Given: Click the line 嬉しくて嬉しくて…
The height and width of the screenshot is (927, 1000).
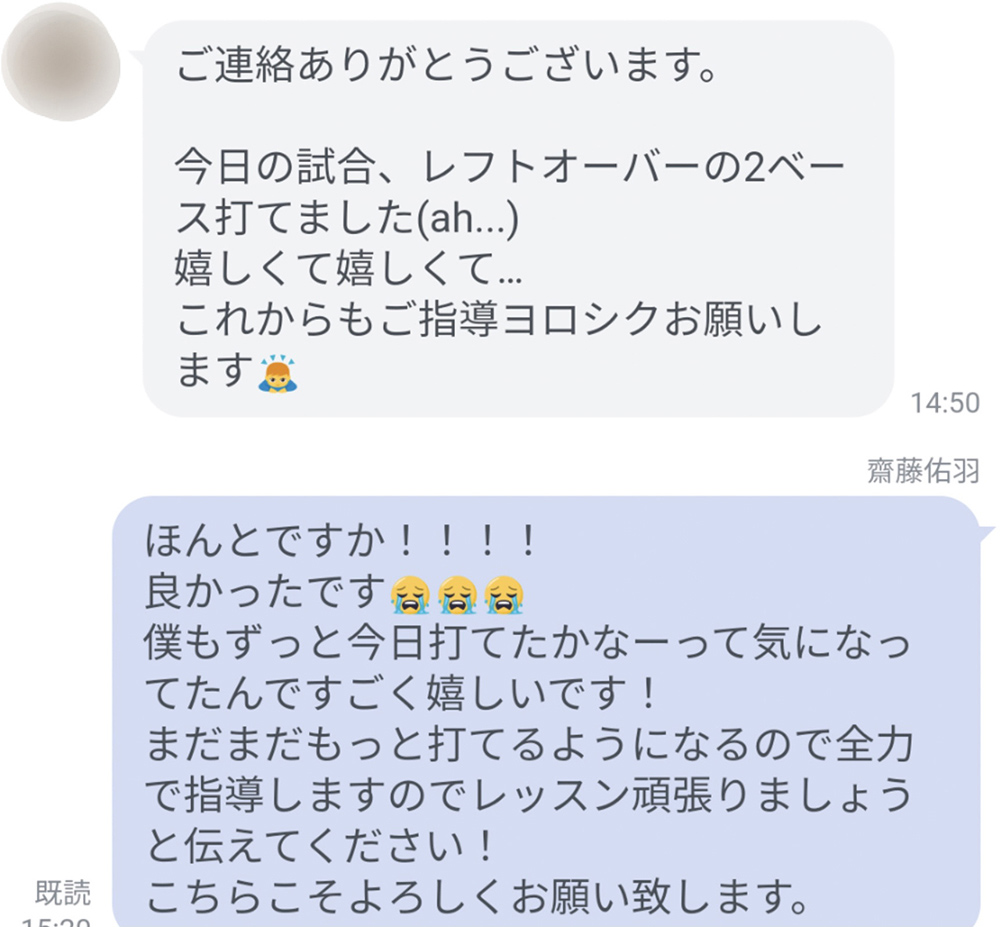Looking at the screenshot, I should point(348,268).
